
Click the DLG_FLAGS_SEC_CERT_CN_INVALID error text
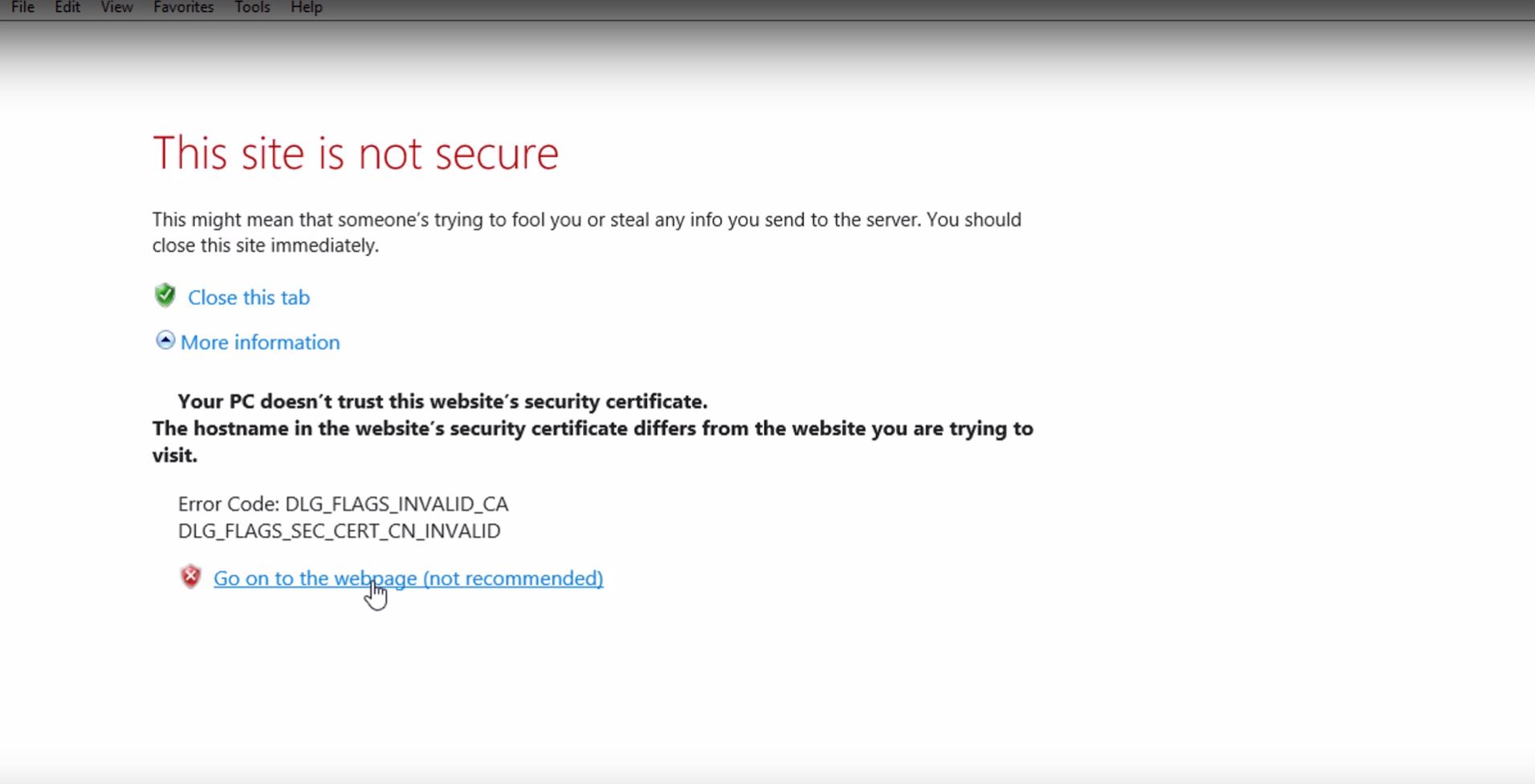(x=339, y=531)
